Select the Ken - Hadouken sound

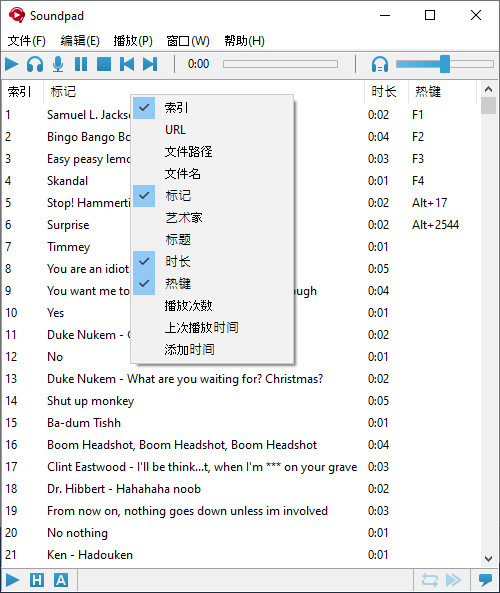coord(240,554)
